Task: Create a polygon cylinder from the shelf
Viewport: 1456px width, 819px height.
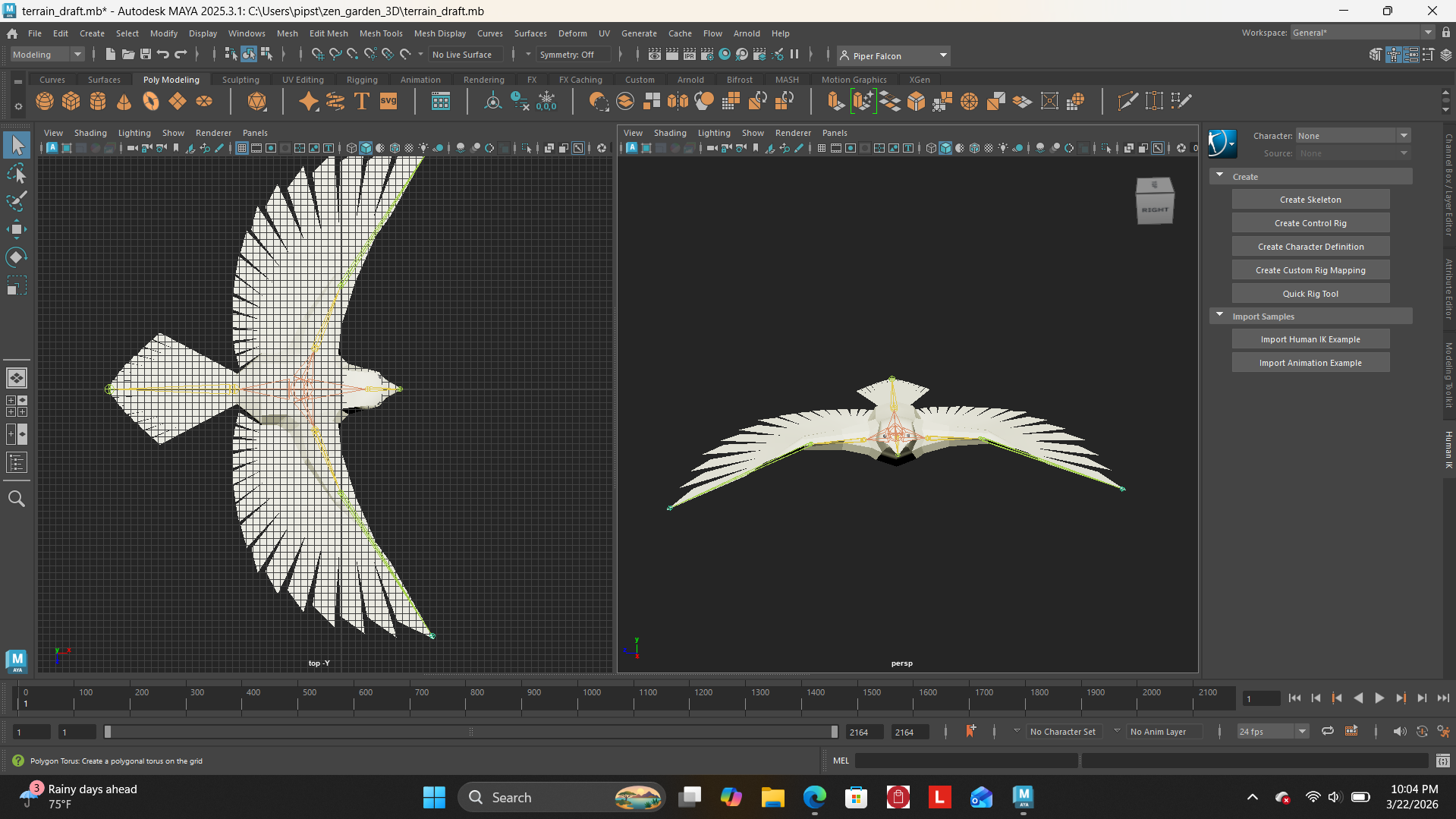Action: [98, 101]
